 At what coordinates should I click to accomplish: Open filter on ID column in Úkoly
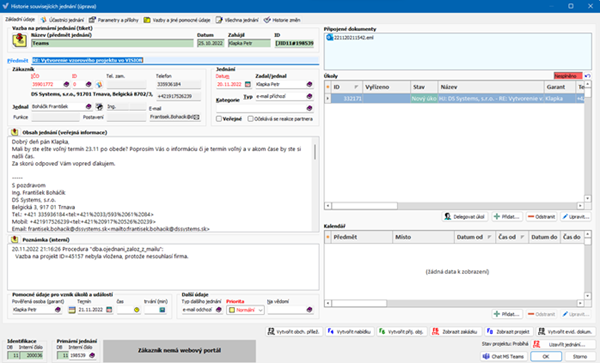click(x=356, y=87)
